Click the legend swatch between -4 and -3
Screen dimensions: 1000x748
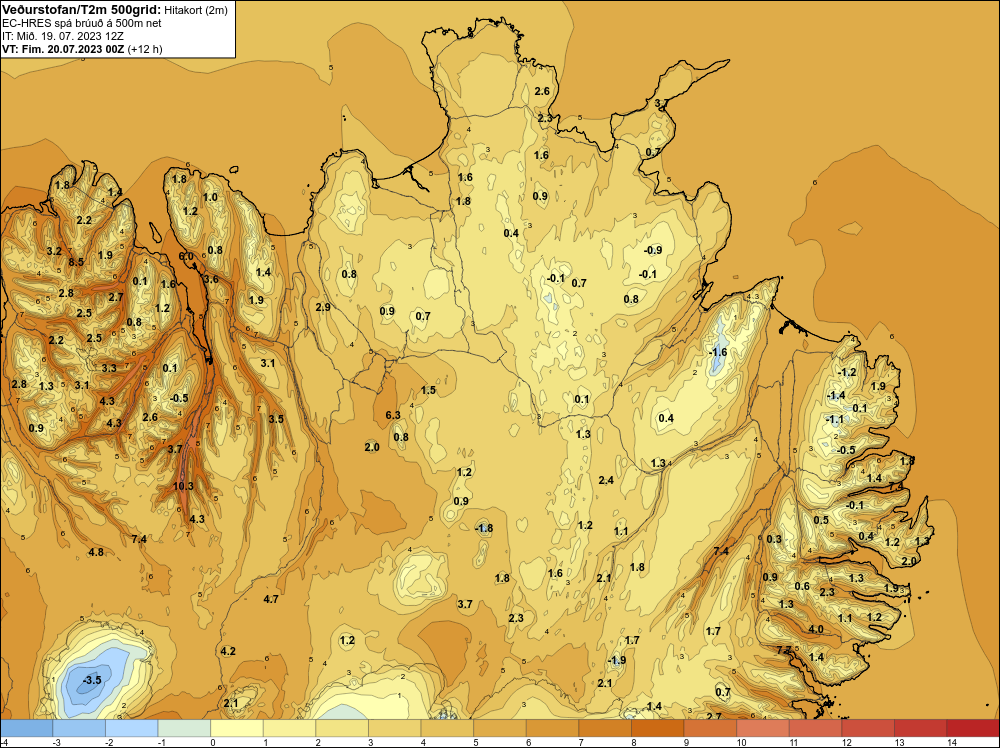[26, 728]
